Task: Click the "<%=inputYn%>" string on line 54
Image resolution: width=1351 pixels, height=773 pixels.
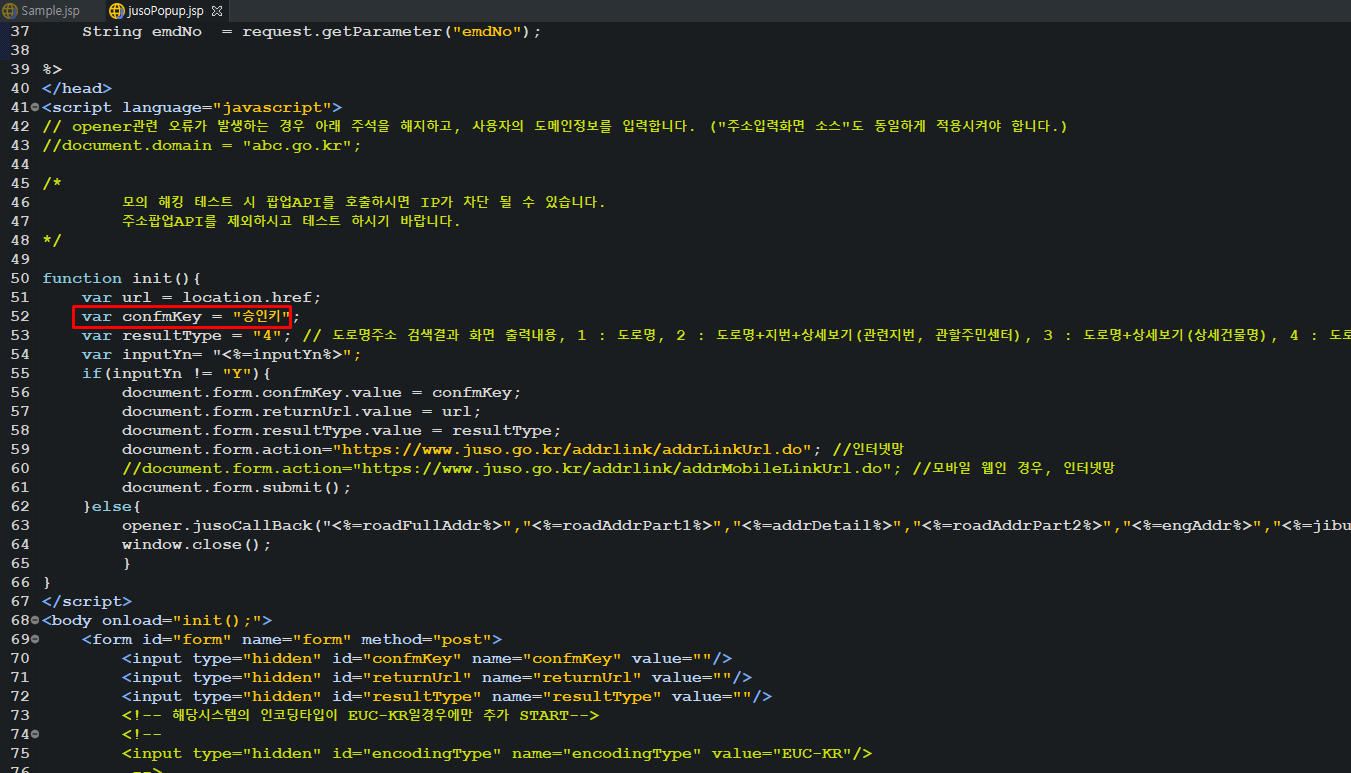Action: pyautogui.click(x=281, y=354)
